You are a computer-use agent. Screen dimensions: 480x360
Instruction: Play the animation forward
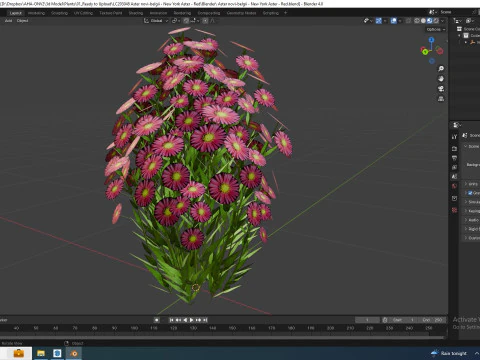(192, 320)
